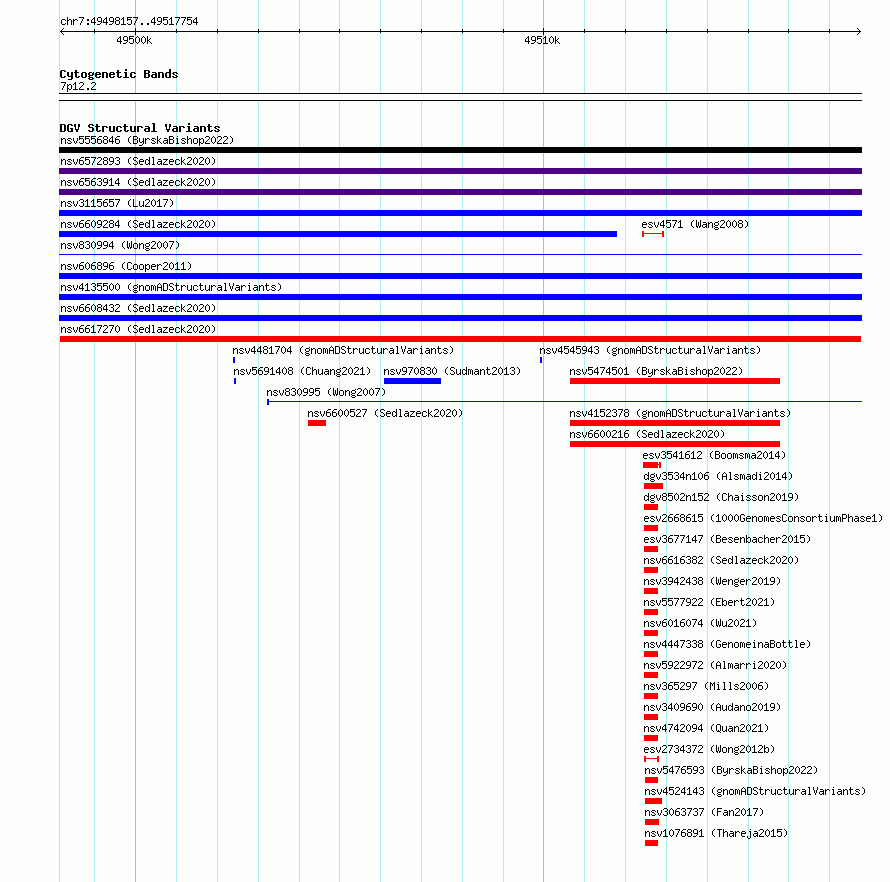Click the red esv2734372 bracket feature
The height and width of the screenshot is (882, 890).
click(652, 759)
